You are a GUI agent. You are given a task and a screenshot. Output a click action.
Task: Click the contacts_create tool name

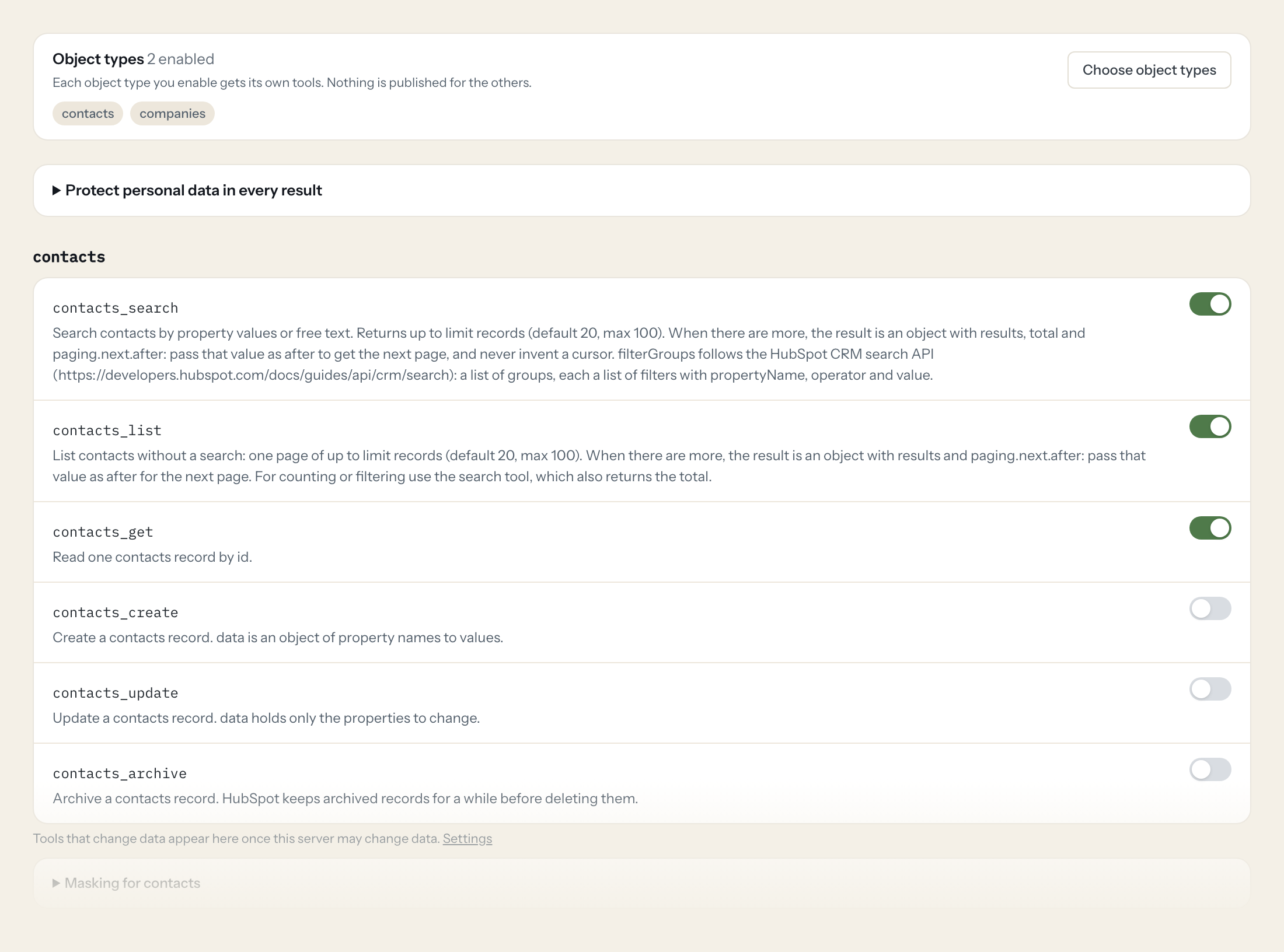click(116, 612)
